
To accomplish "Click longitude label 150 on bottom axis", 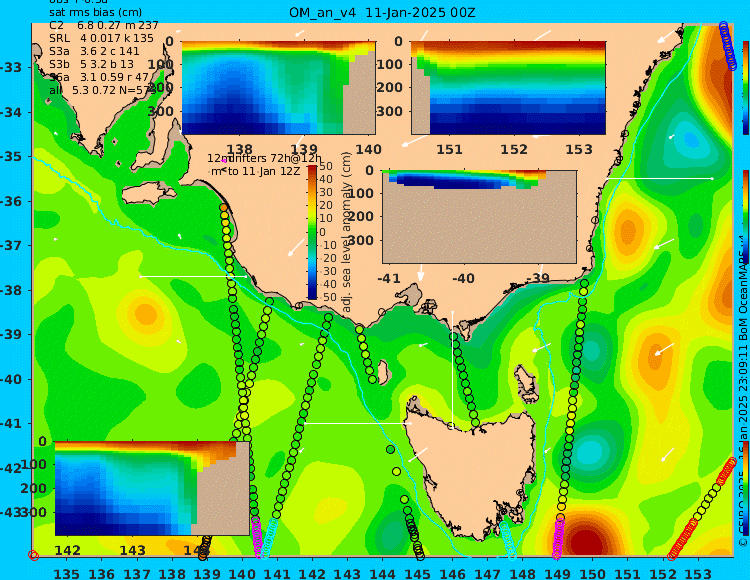I will point(593,573).
